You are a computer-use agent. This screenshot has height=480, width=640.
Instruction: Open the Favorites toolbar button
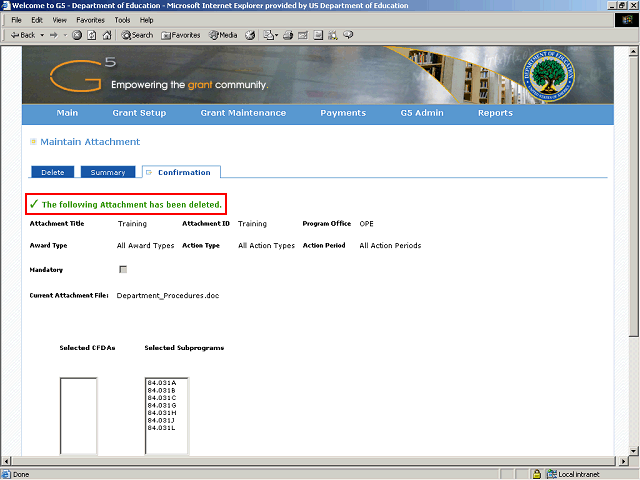click(181, 36)
